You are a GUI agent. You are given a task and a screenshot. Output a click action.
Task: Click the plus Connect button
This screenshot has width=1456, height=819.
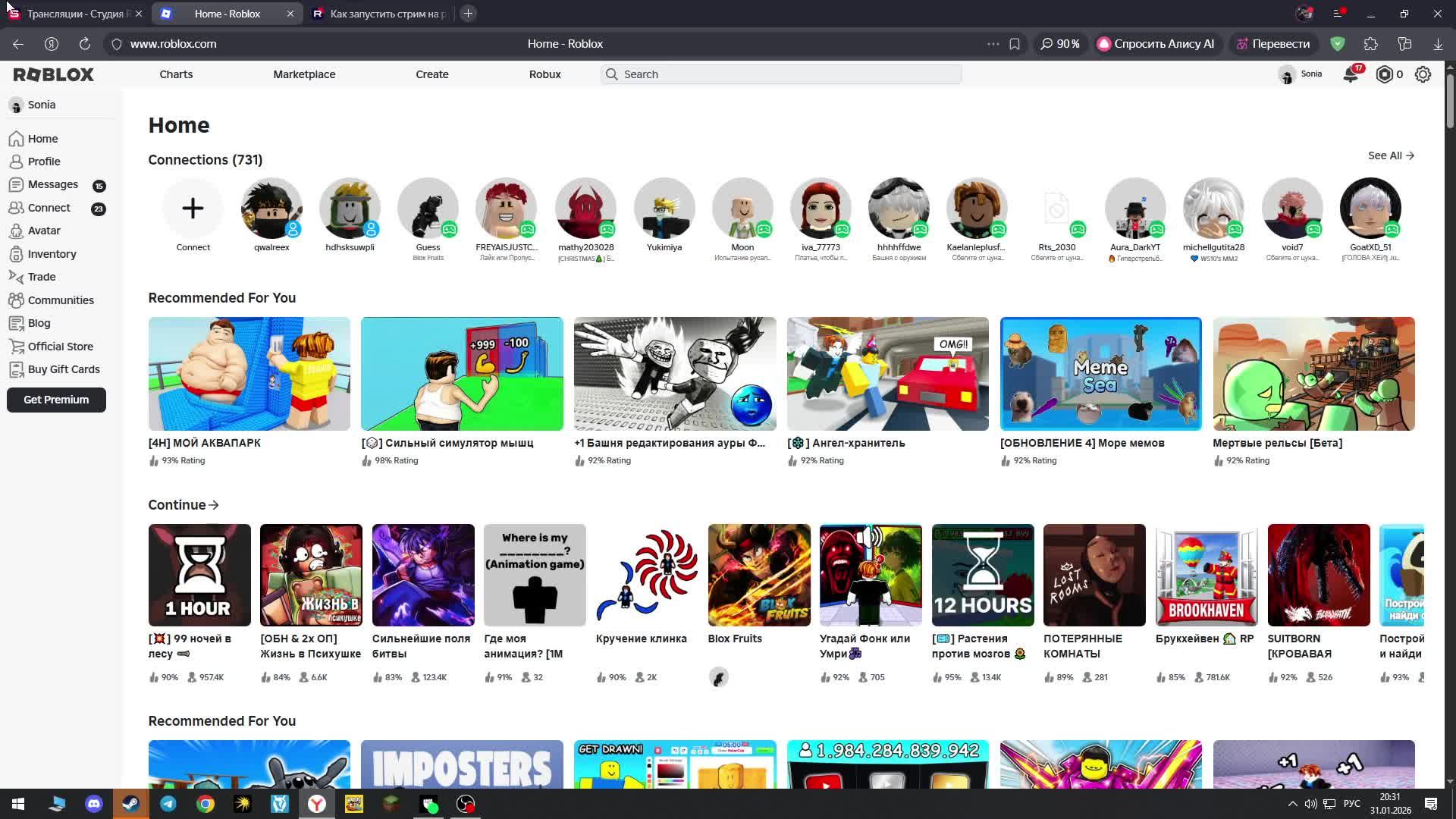coord(193,209)
